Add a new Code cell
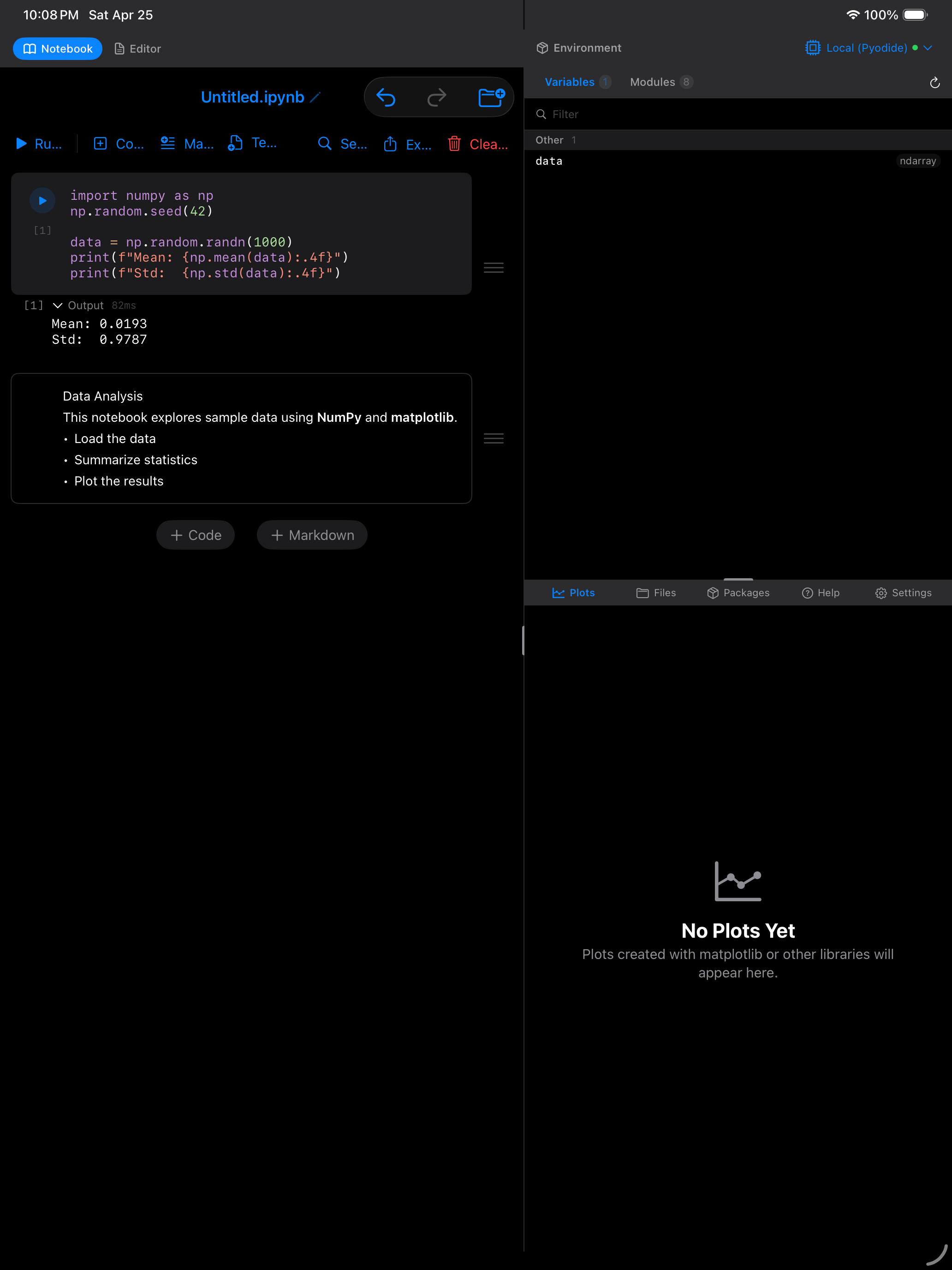The image size is (952, 1270). pyautogui.click(x=196, y=535)
